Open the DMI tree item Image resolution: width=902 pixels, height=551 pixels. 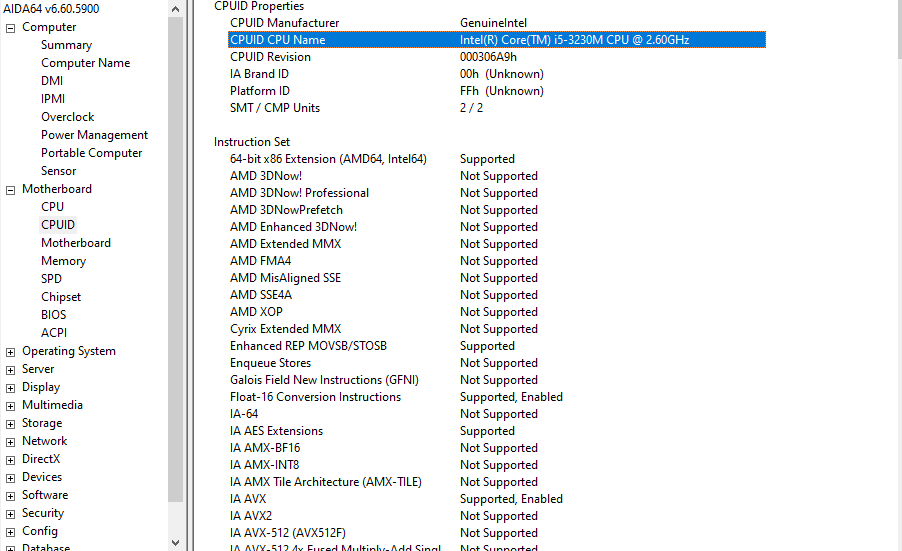[x=52, y=81]
